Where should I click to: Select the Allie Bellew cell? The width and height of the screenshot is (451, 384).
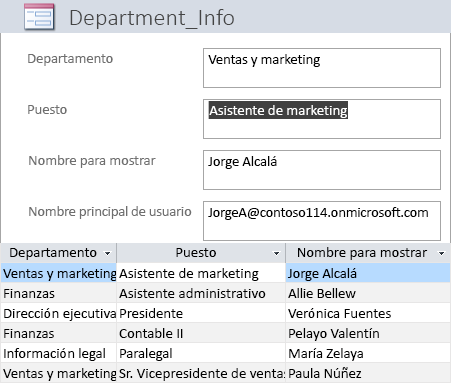tap(368, 293)
